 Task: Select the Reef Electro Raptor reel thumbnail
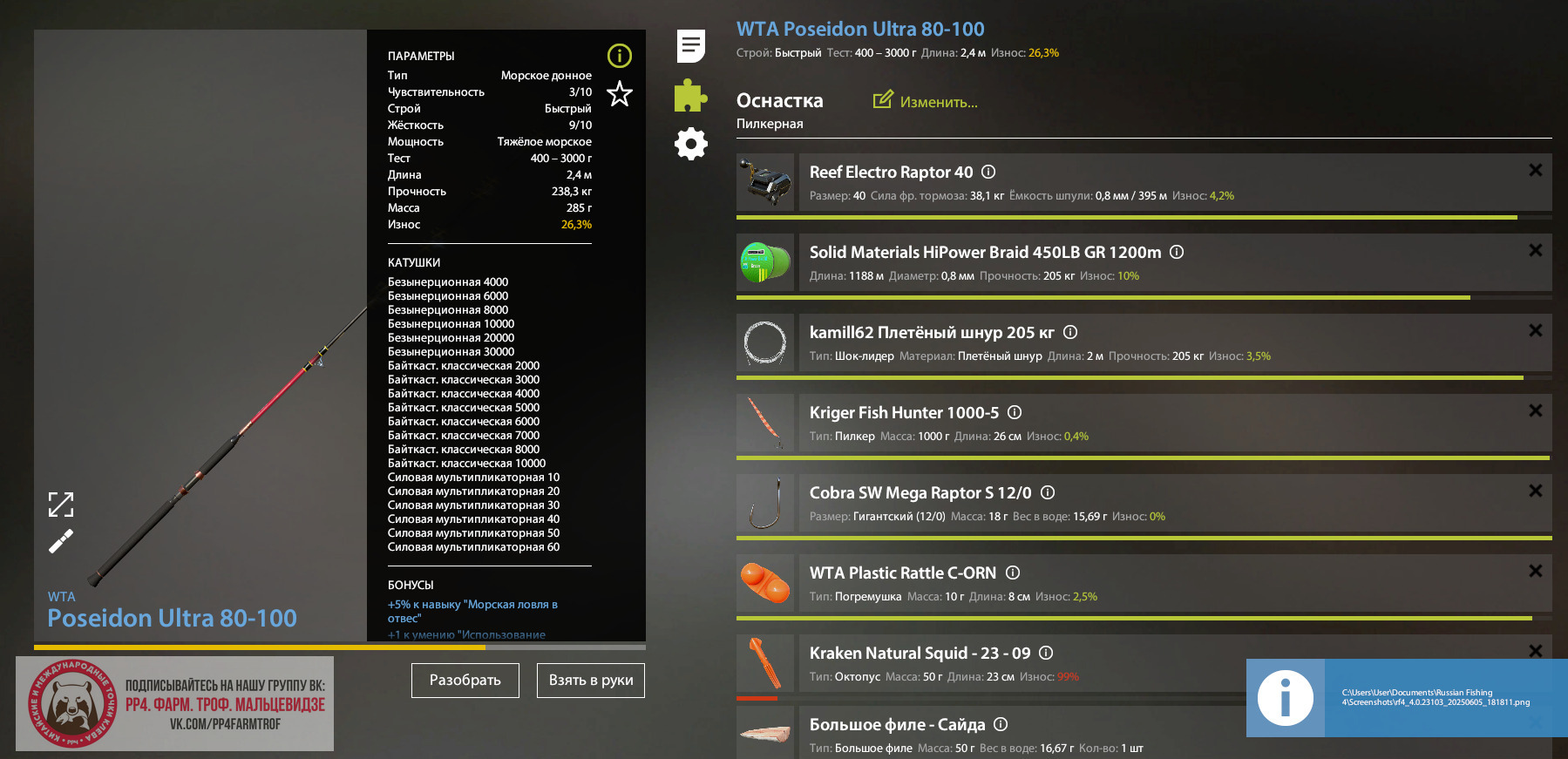[765, 182]
